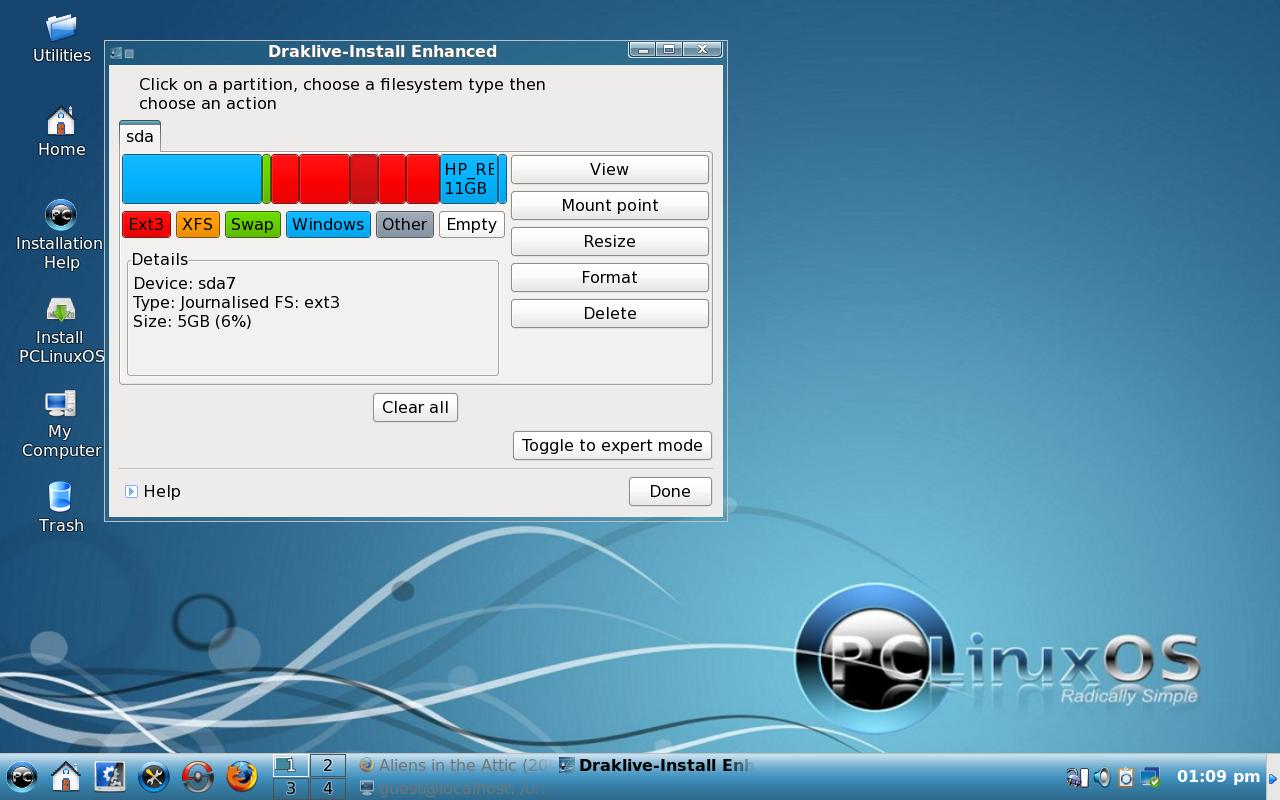Choose the XFS filesystem type
The height and width of the screenshot is (800, 1280).
(197, 224)
